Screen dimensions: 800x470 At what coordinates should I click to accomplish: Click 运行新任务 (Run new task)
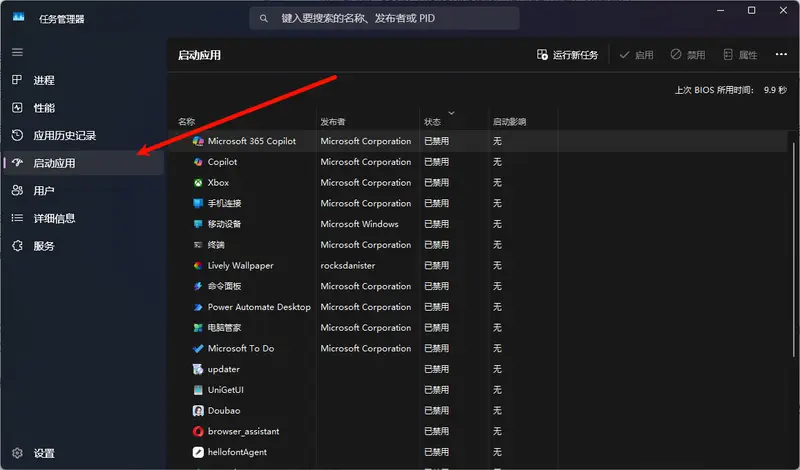567,55
